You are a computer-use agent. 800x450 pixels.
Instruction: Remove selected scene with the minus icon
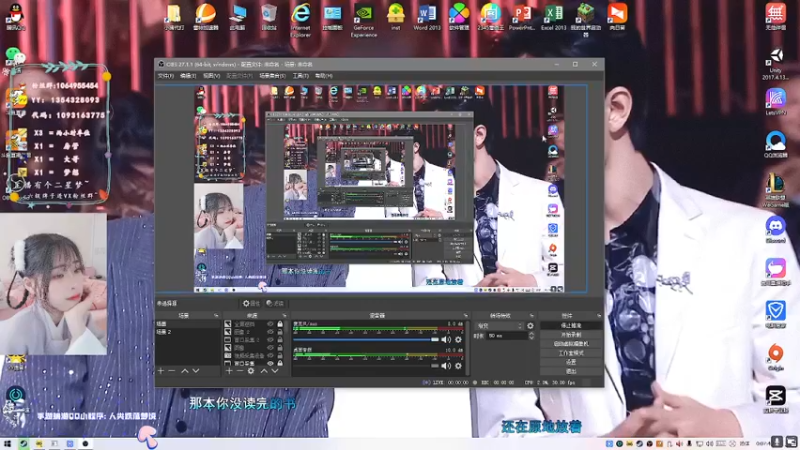point(172,371)
